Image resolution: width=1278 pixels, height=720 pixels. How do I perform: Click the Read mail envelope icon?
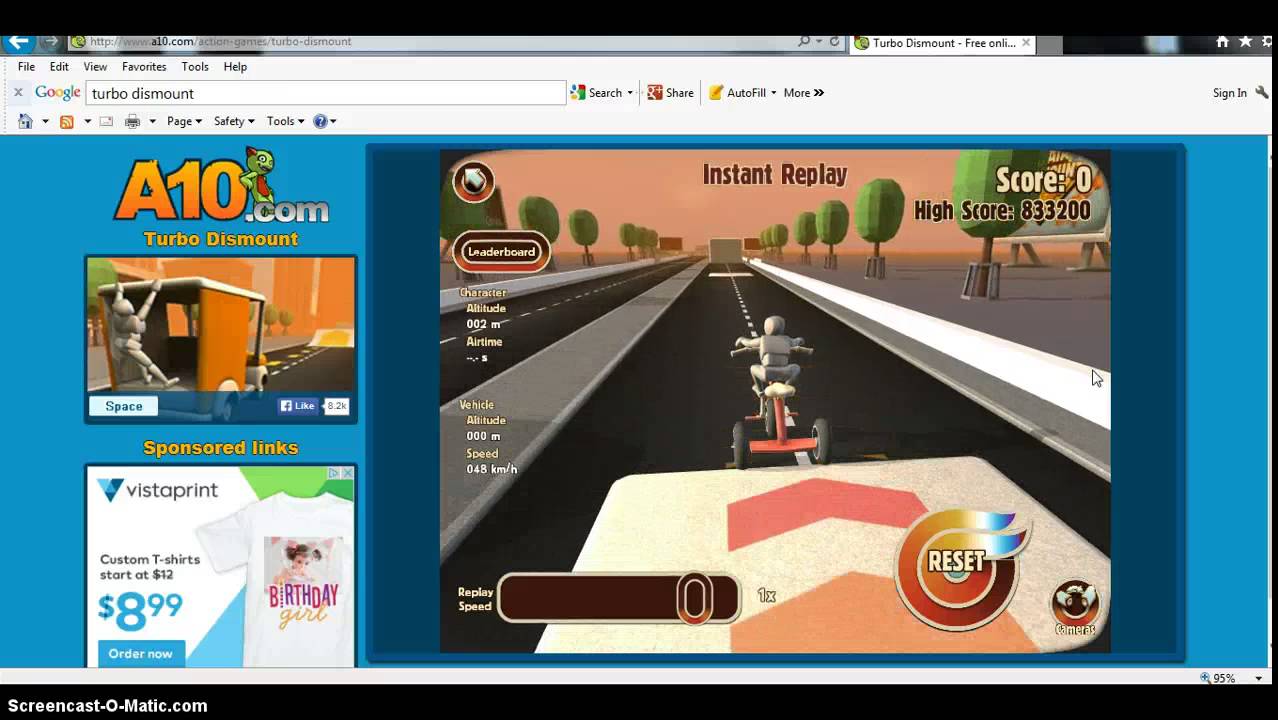pos(106,121)
